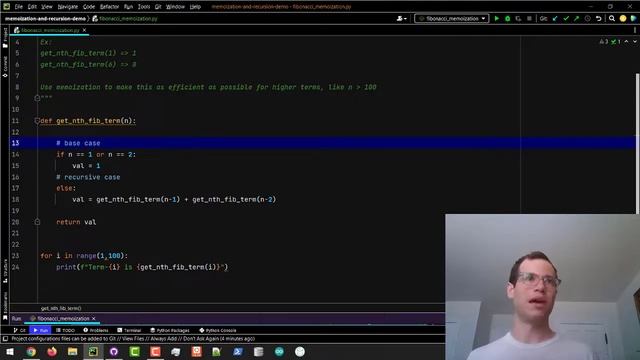
Task: Update project from Git (blue arrow)
Action: coord(555,18)
